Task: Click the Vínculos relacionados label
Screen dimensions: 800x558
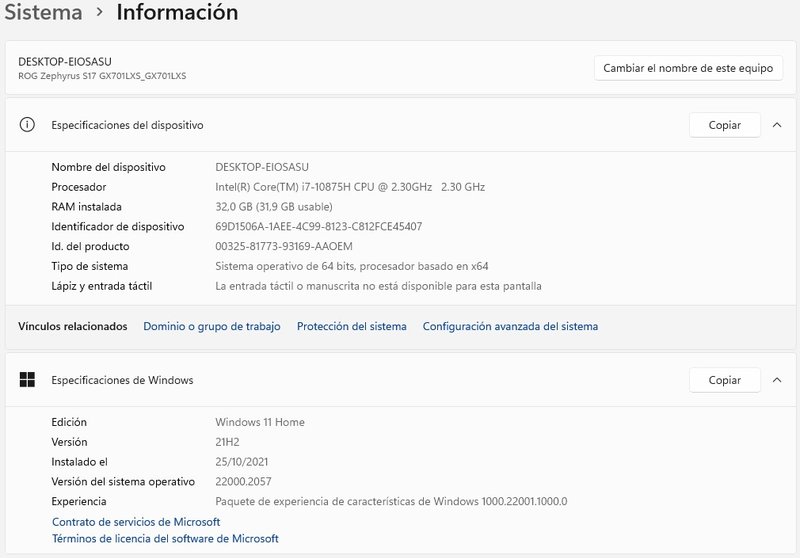Action: (x=73, y=326)
